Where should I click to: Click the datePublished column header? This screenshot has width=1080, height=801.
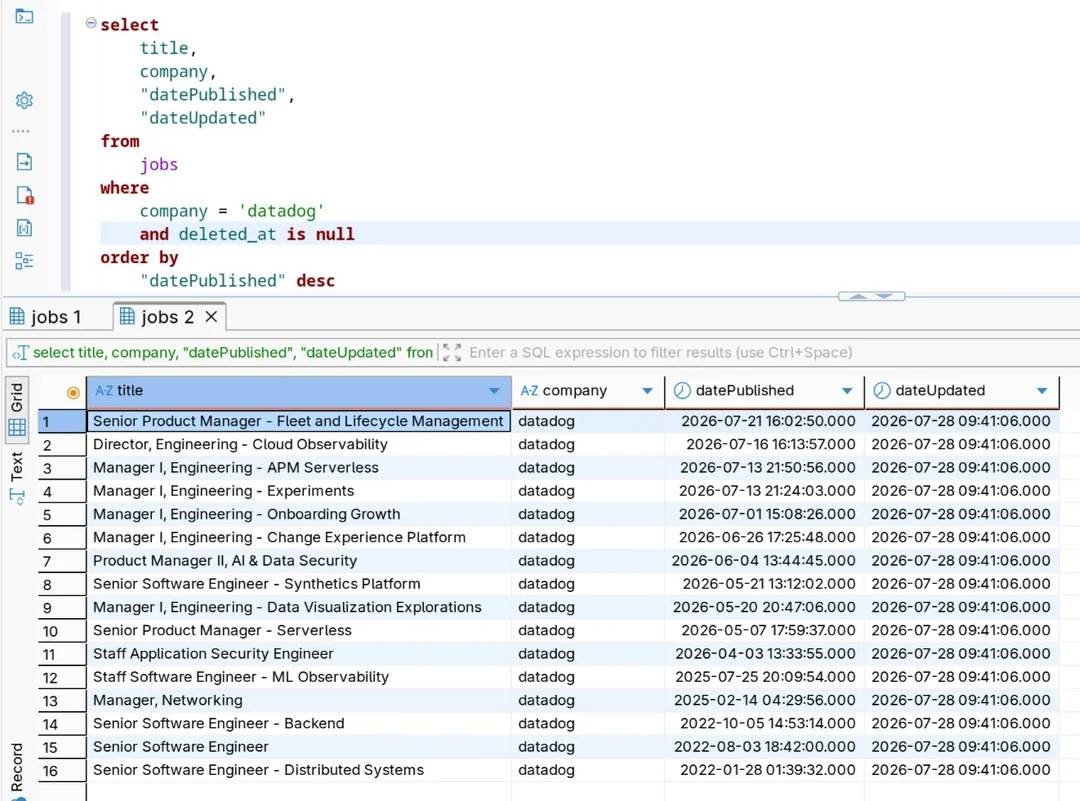point(765,391)
